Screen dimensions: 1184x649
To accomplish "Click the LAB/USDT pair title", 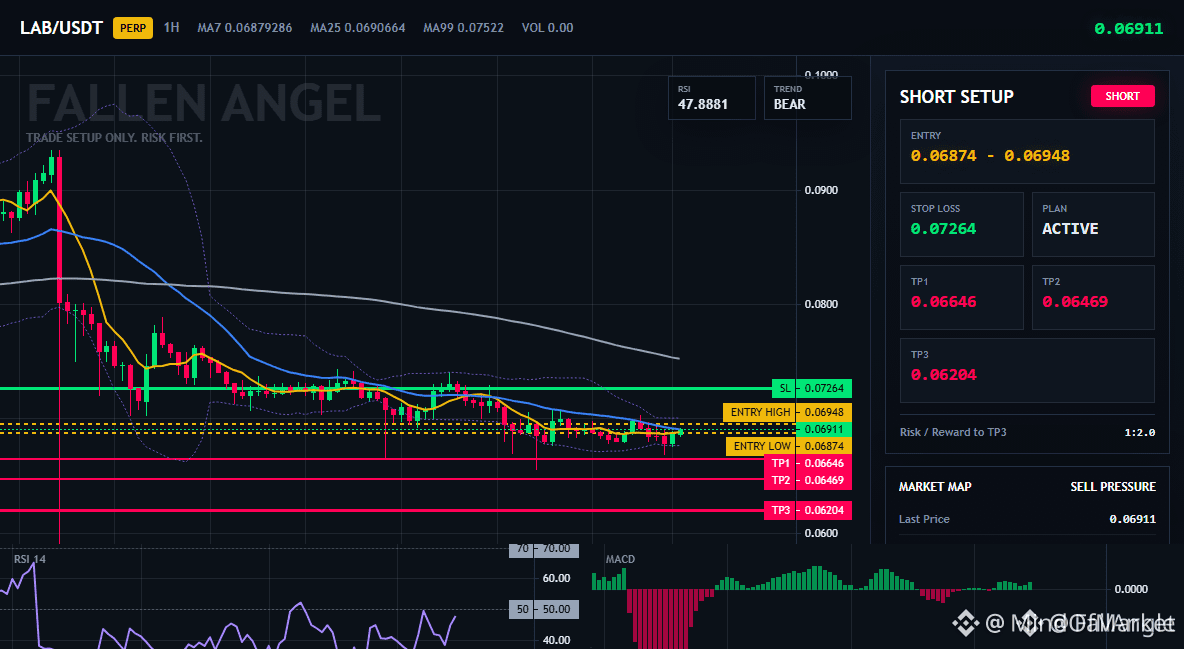I will [x=61, y=28].
